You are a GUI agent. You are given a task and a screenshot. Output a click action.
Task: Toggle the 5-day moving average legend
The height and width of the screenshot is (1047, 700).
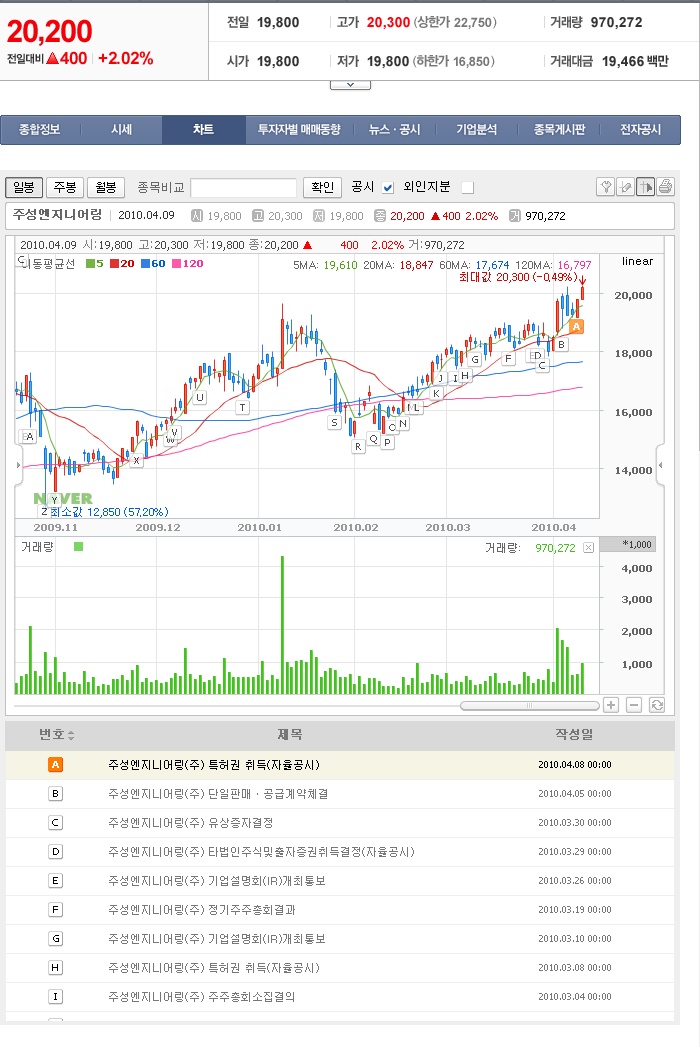click(x=95, y=264)
